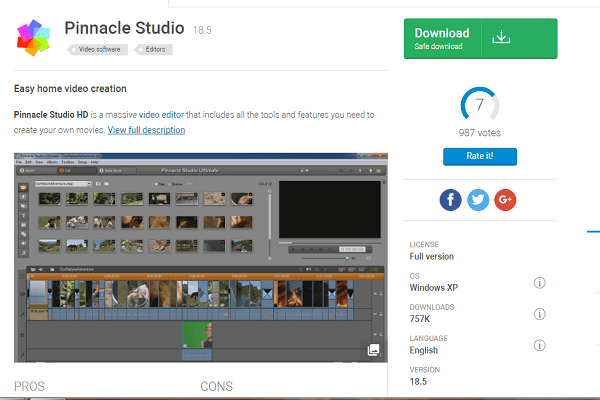The image size is (600, 400).
Task: Open the View full description link
Action: click(x=146, y=130)
